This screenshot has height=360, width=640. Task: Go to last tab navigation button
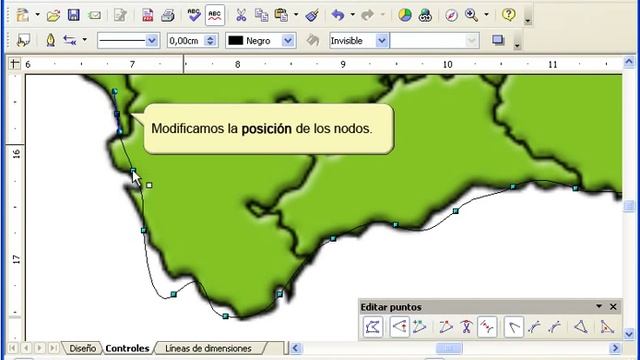[x=53, y=348]
